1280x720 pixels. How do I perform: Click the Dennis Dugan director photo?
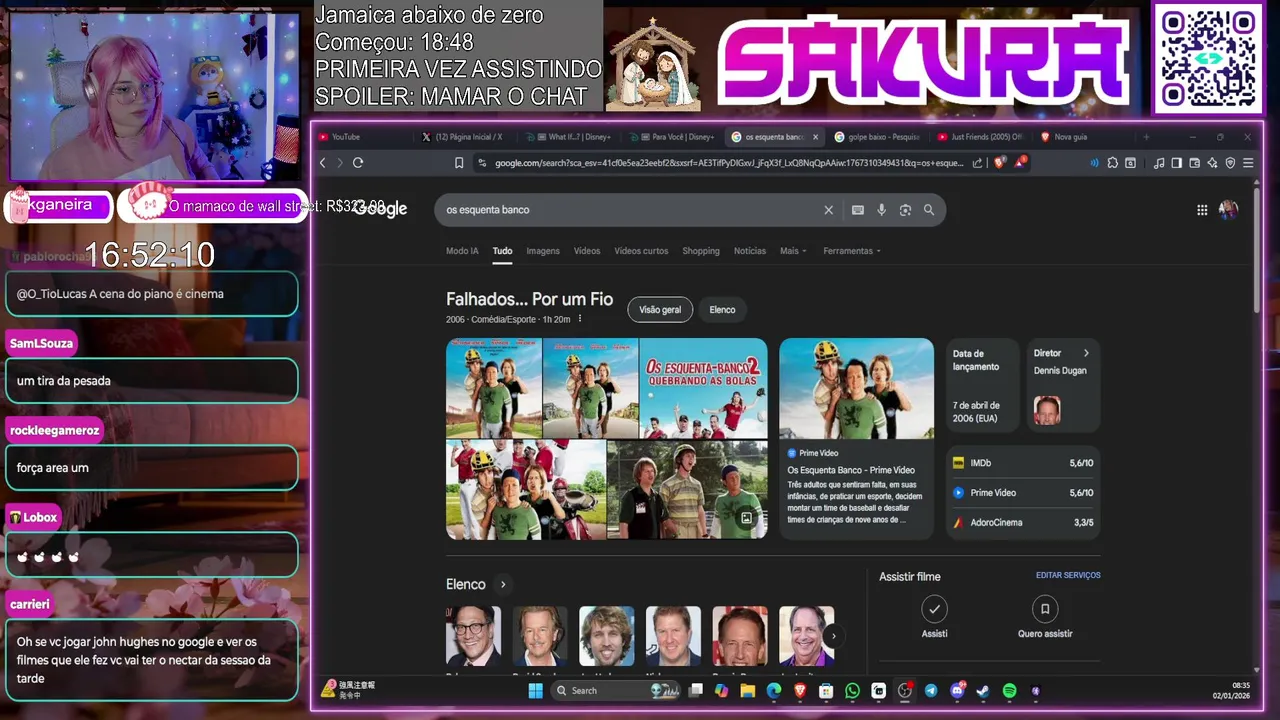(x=1047, y=410)
